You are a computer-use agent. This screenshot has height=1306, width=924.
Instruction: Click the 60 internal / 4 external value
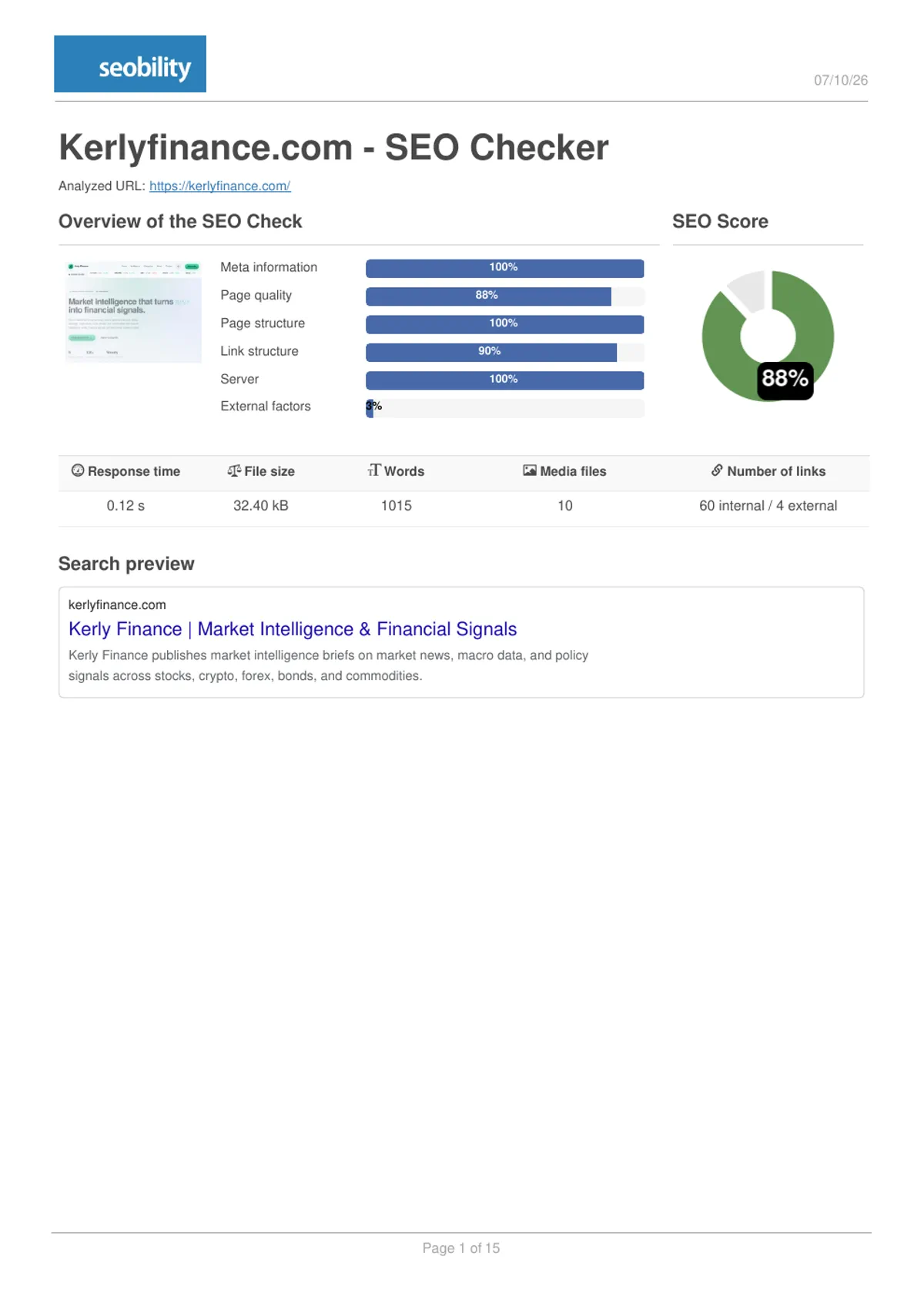[x=768, y=506]
